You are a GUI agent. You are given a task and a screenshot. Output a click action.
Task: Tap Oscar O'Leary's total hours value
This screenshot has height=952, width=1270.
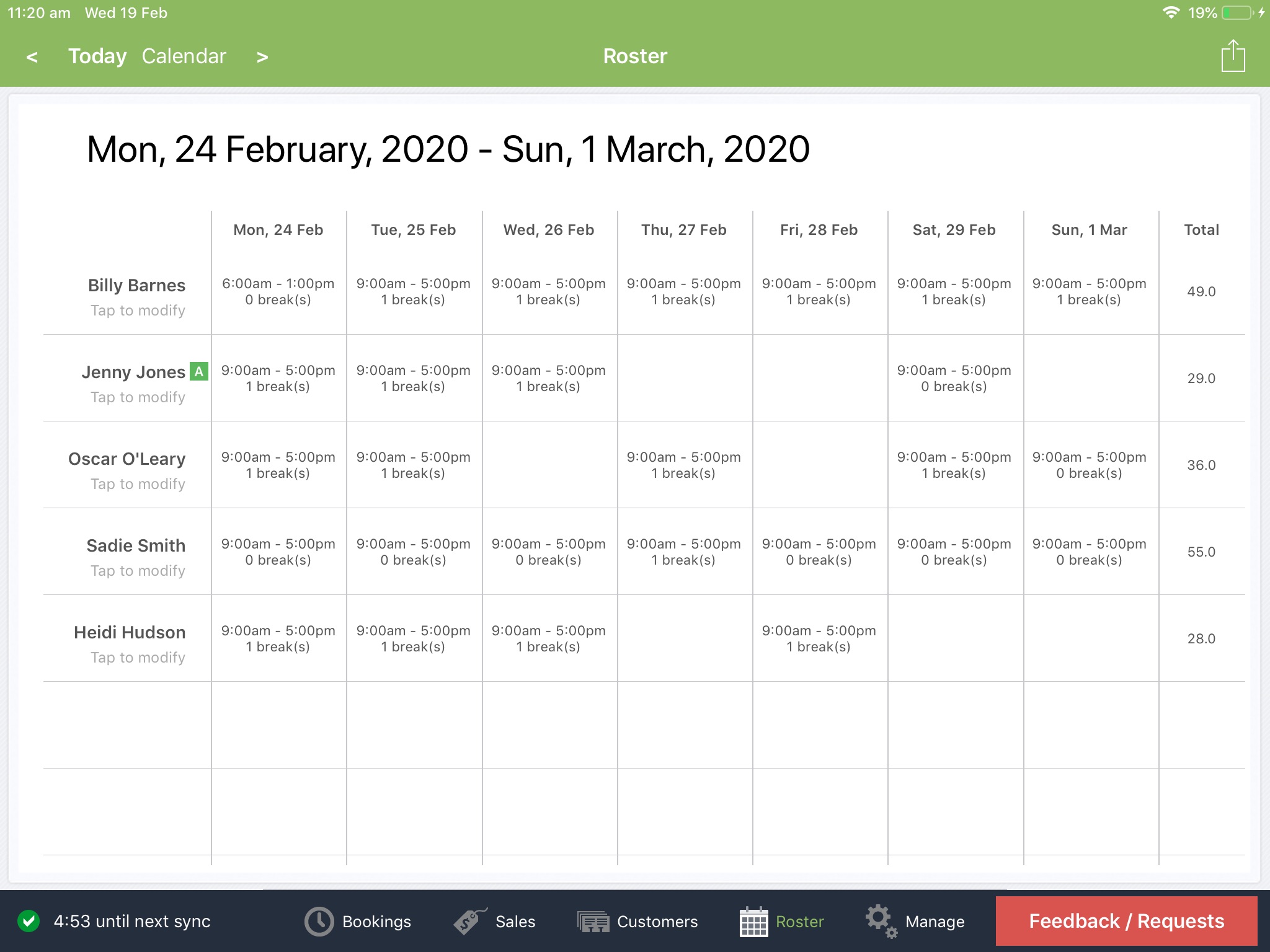1201,465
